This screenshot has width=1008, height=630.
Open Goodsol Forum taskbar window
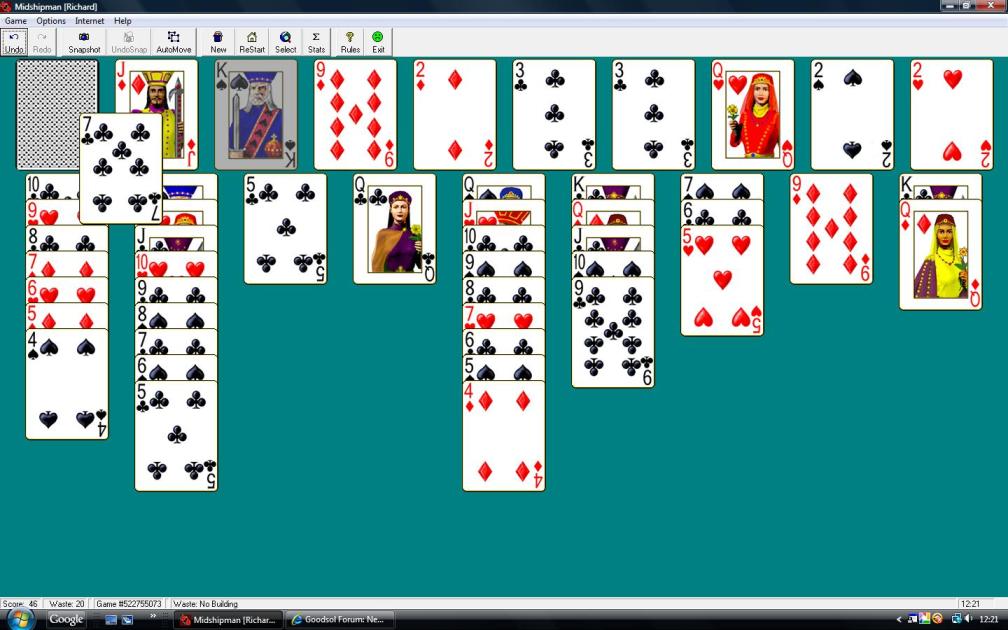pos(339,620)
